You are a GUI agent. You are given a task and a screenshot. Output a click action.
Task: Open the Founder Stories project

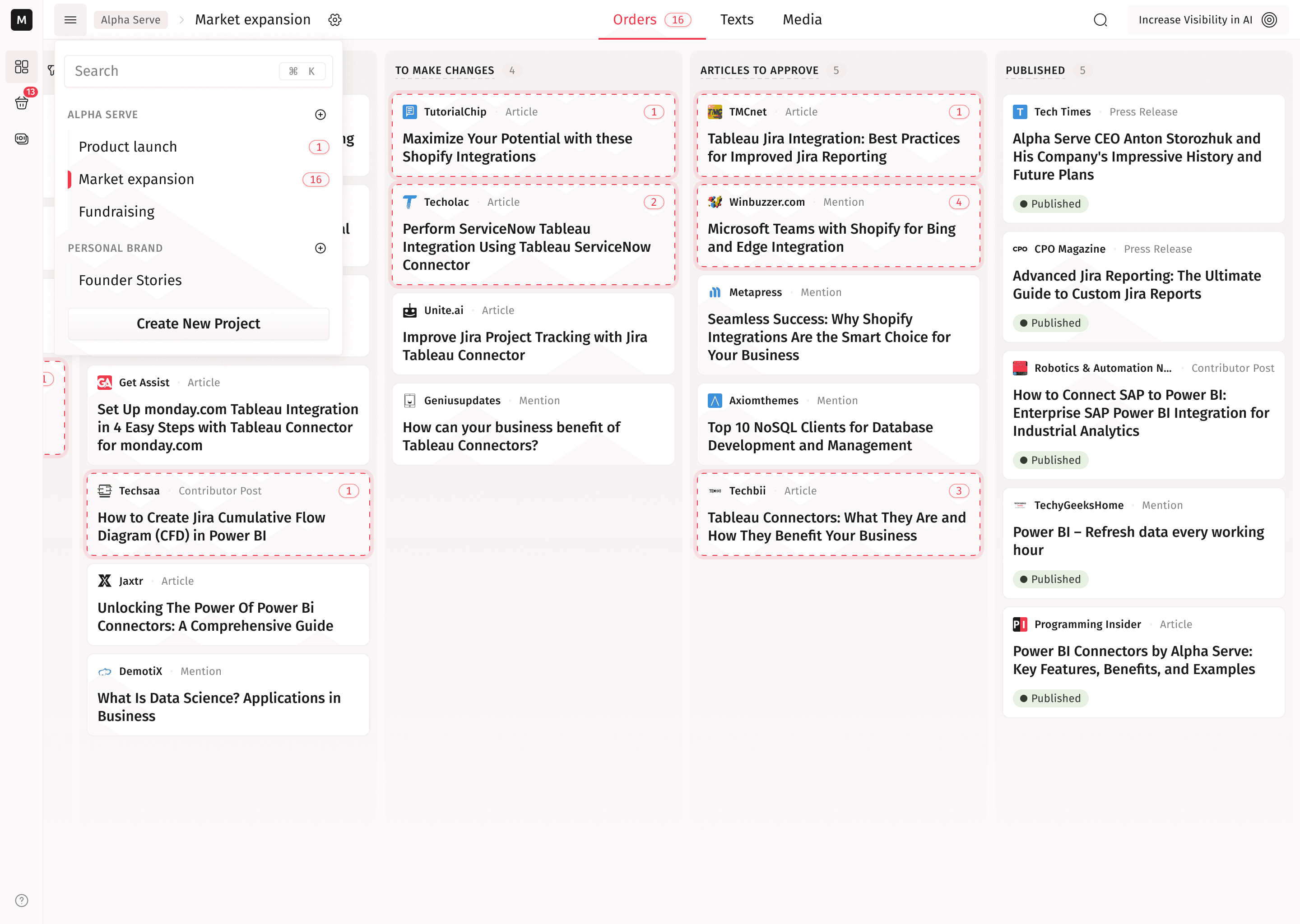tap(130, 279)
